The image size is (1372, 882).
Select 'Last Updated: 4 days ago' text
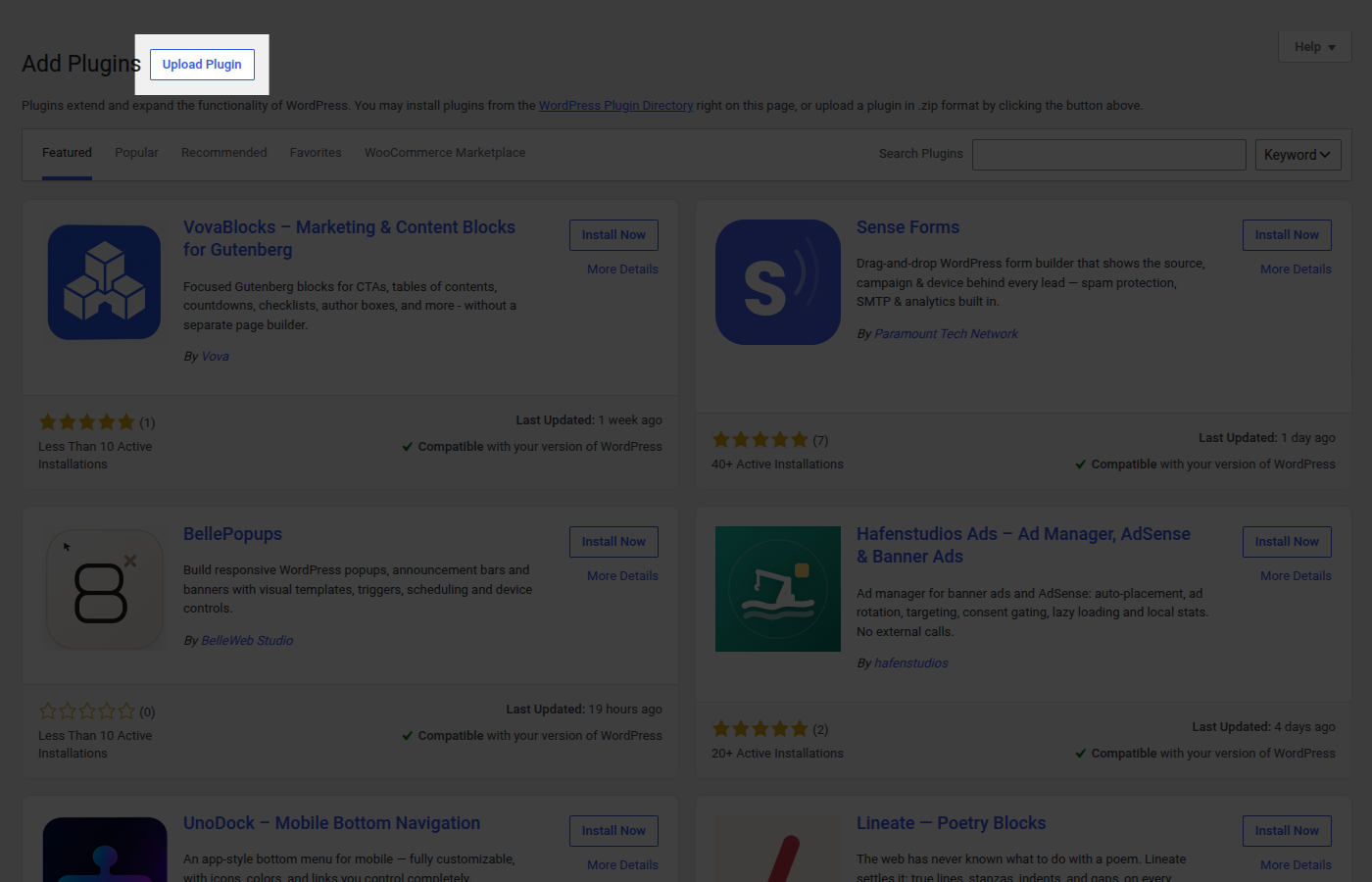[1263, 727]
